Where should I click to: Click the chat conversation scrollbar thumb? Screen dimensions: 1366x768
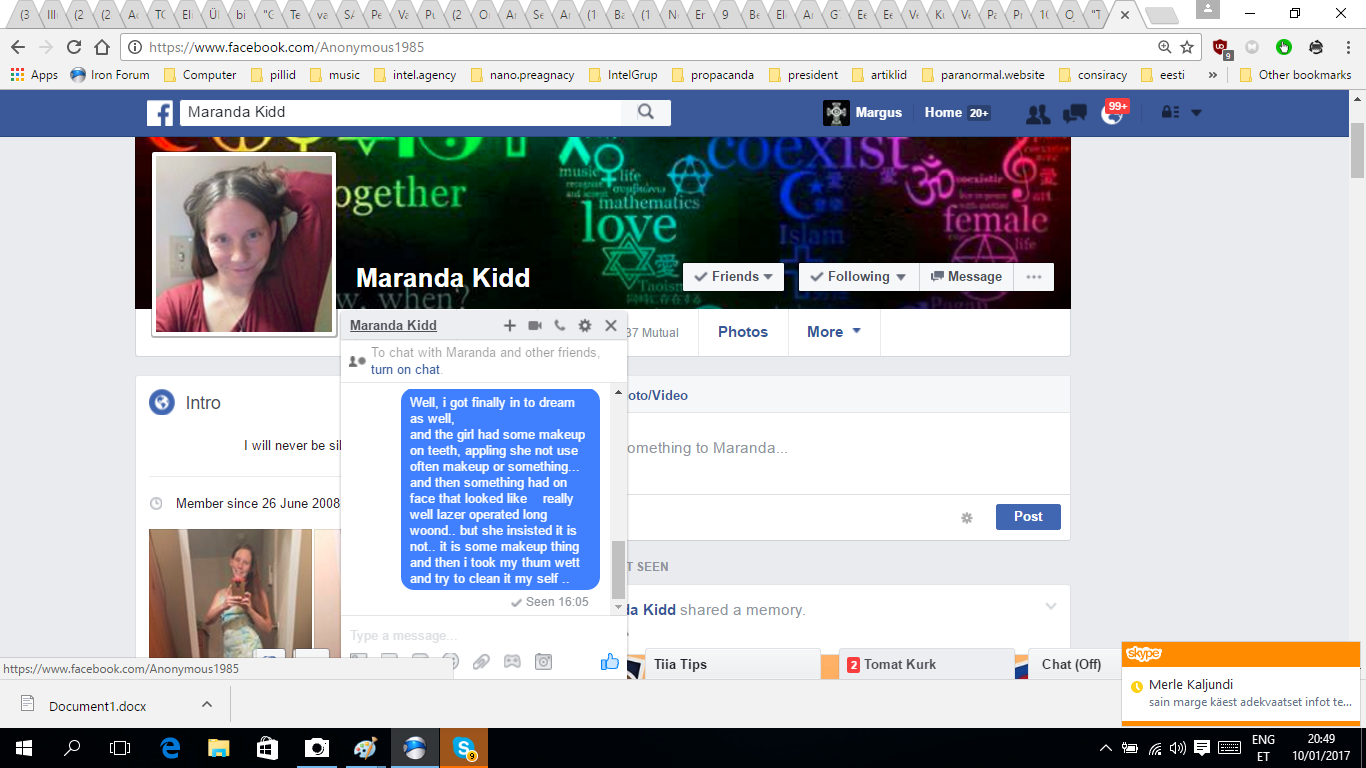[x=618, y=569]
